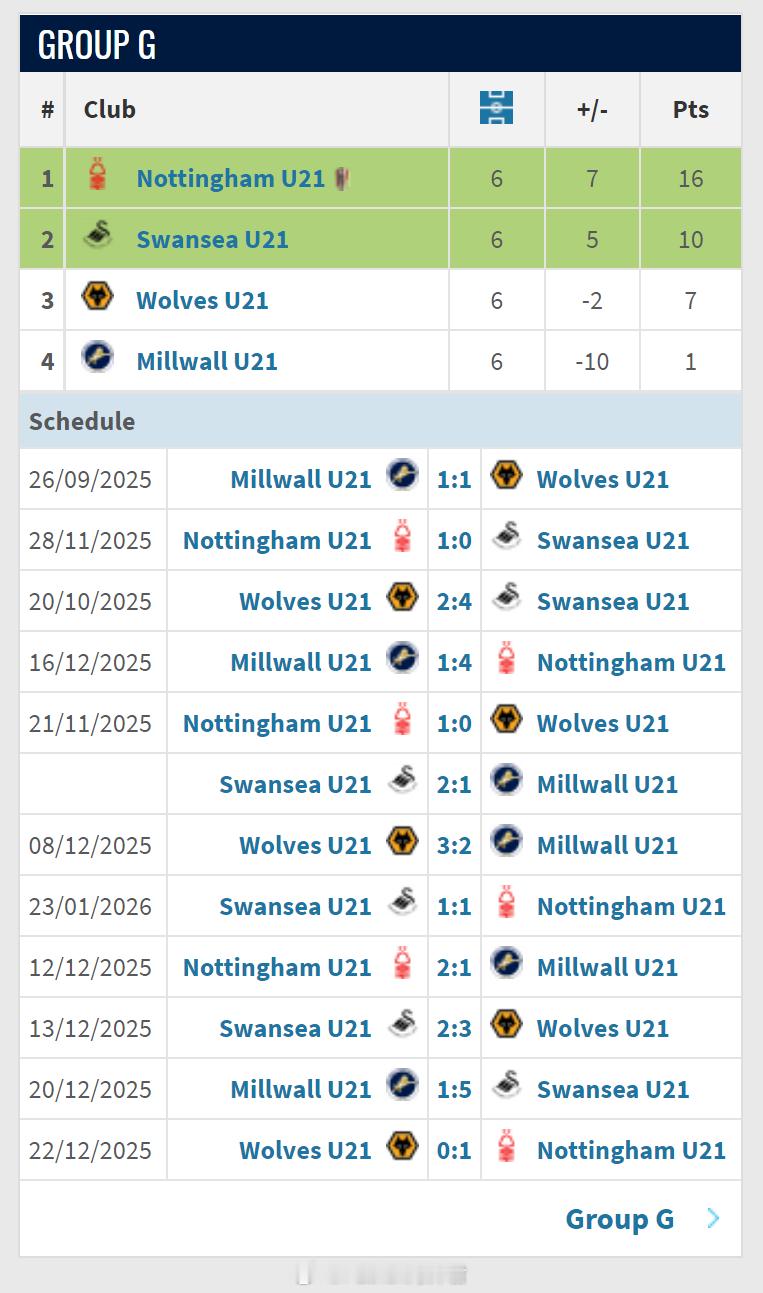Open the 0:1 Wolves vs Nottingham result
Screen dimensions: 763x1293
[454, 1150]
